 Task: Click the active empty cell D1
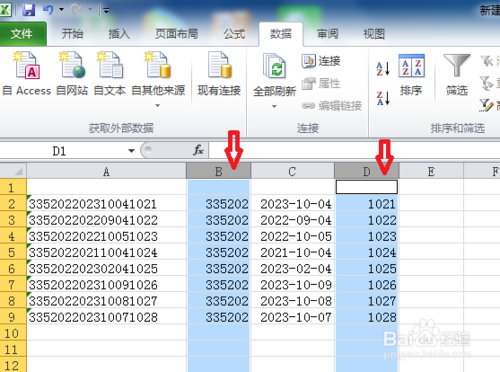pos(367,187)
